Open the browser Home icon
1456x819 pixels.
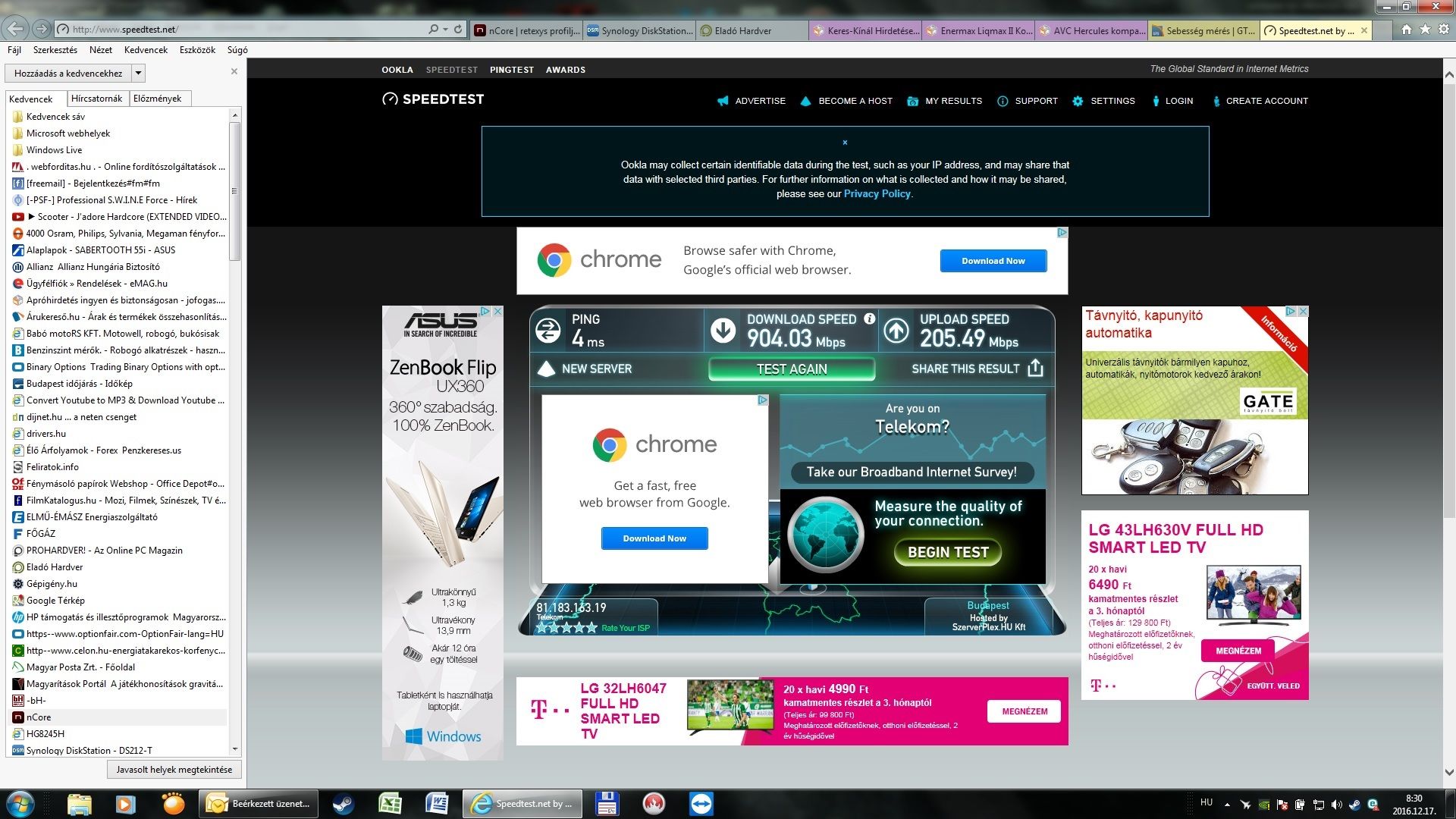click(1406, 30)
